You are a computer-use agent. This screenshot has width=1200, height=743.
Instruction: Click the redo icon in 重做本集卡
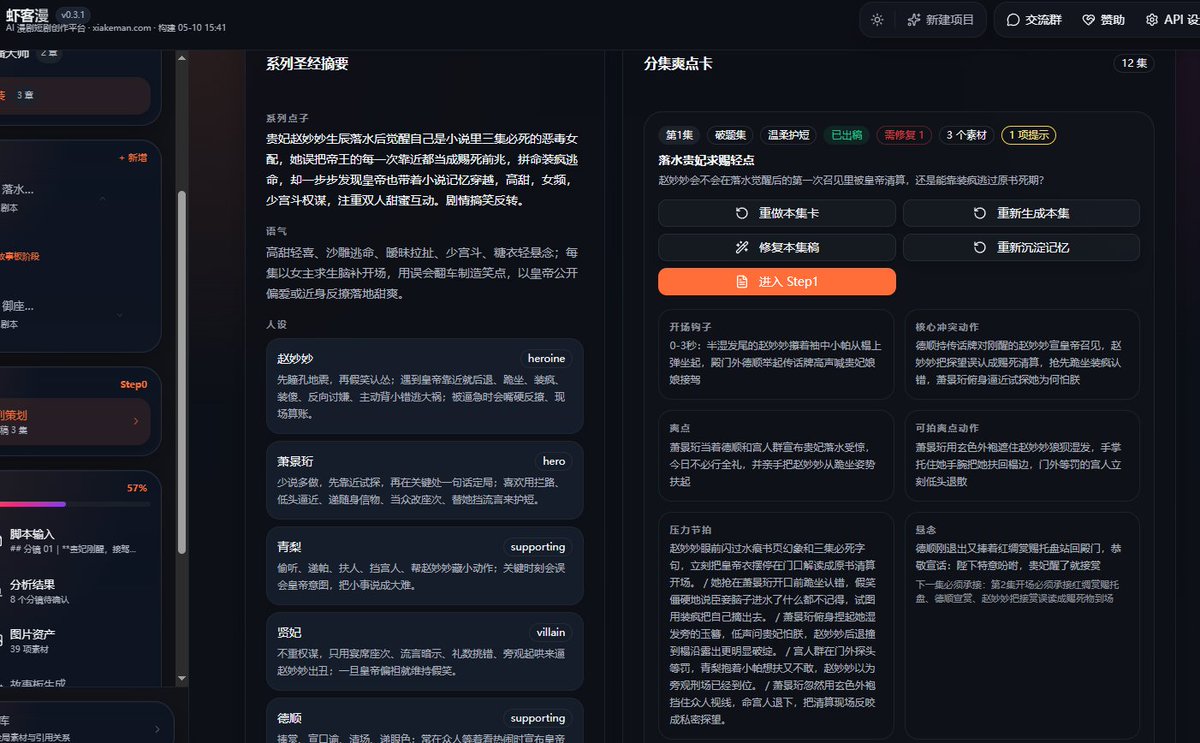coord(742,213)
